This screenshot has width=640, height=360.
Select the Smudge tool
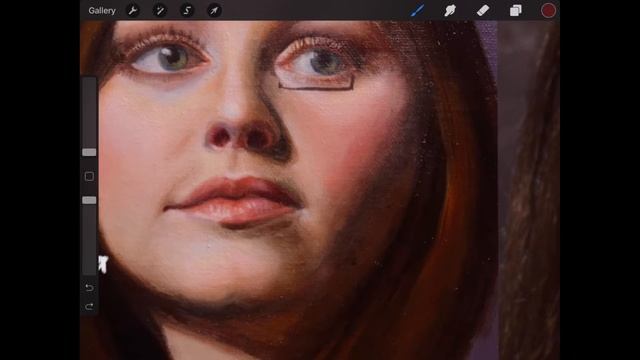[x=450, y=11]
